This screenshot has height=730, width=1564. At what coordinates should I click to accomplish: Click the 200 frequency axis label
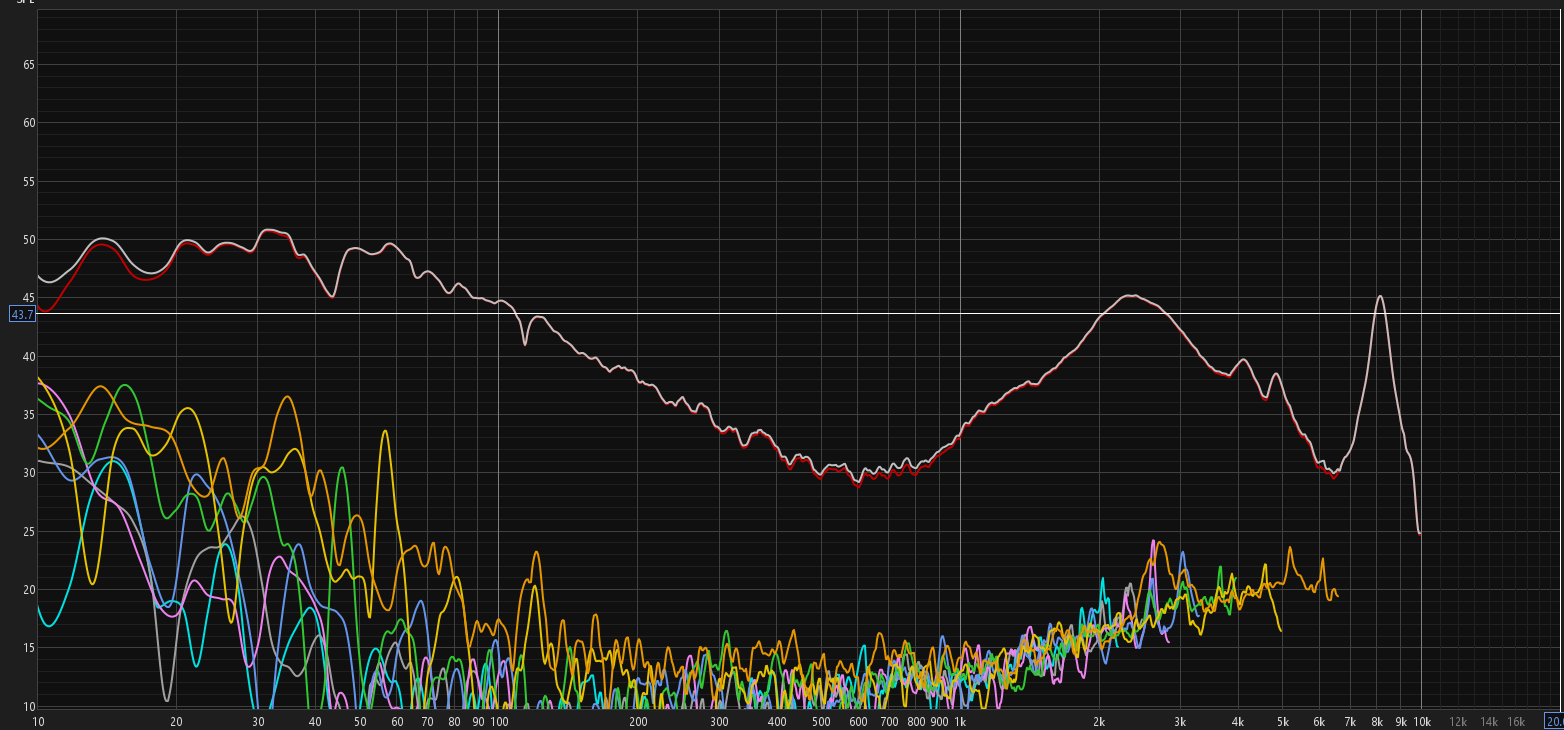pyautogui.click(x=638, y=721)
